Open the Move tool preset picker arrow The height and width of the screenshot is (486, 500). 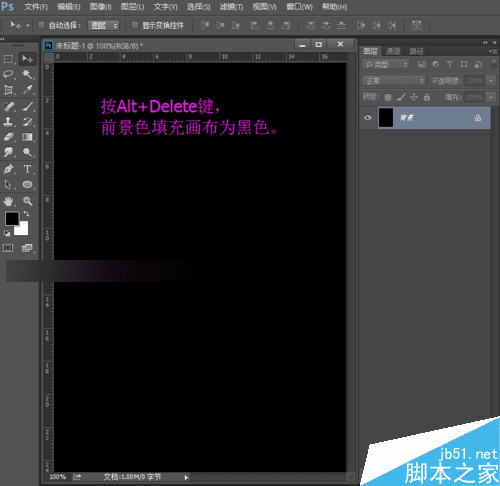pos(28,25)
